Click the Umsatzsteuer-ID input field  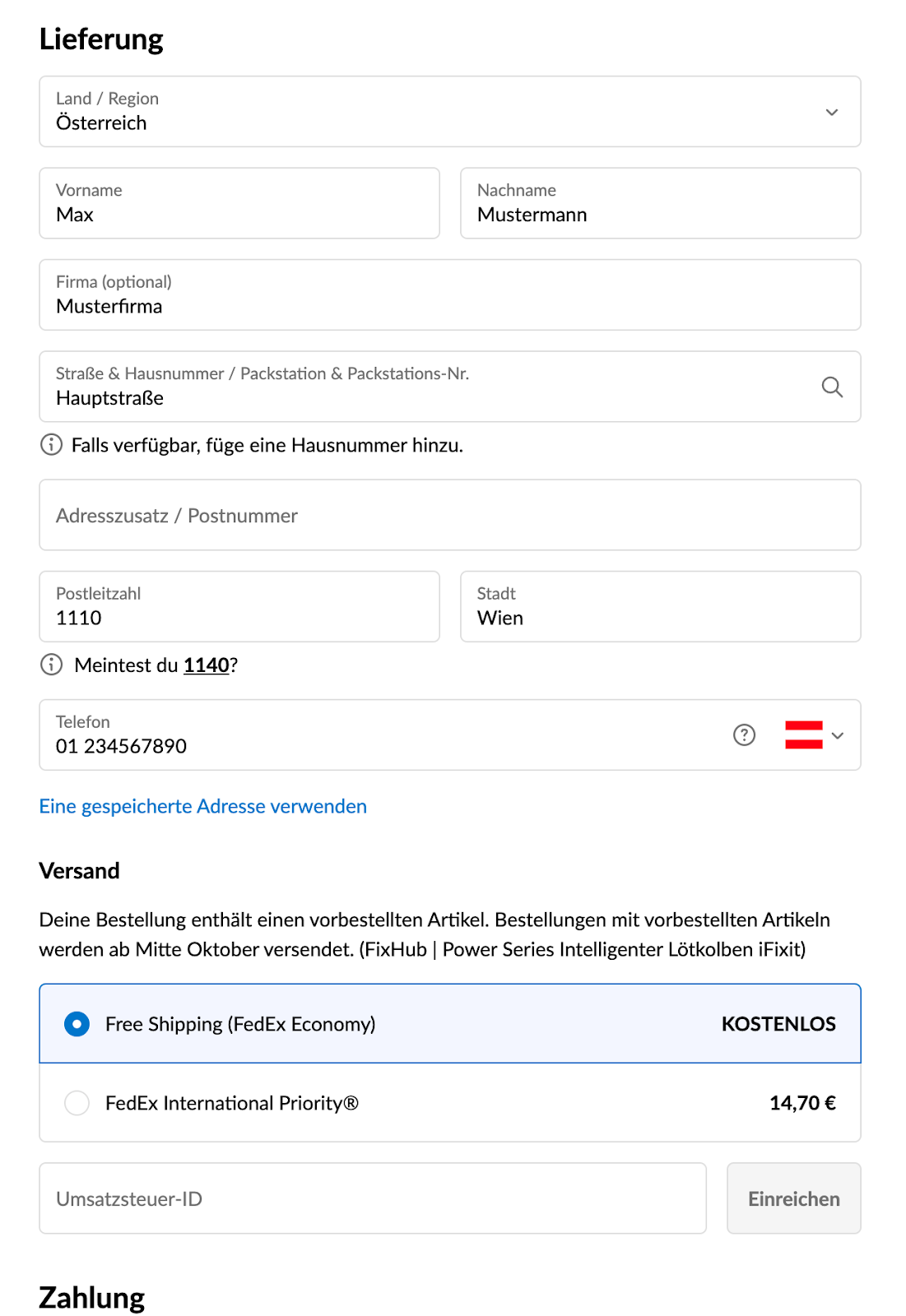(x=373, y=1198)
